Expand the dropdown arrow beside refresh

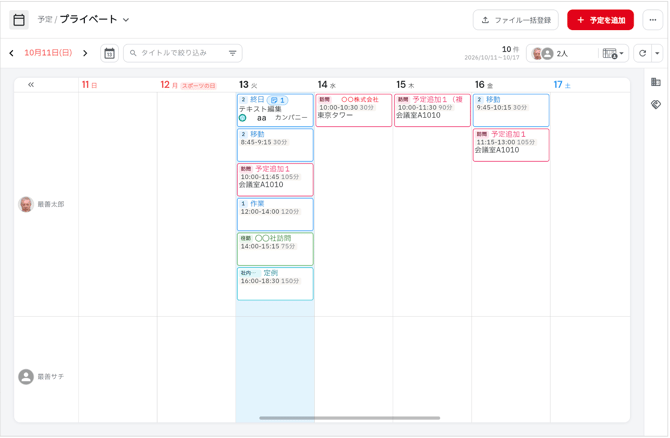pos(657,53)
